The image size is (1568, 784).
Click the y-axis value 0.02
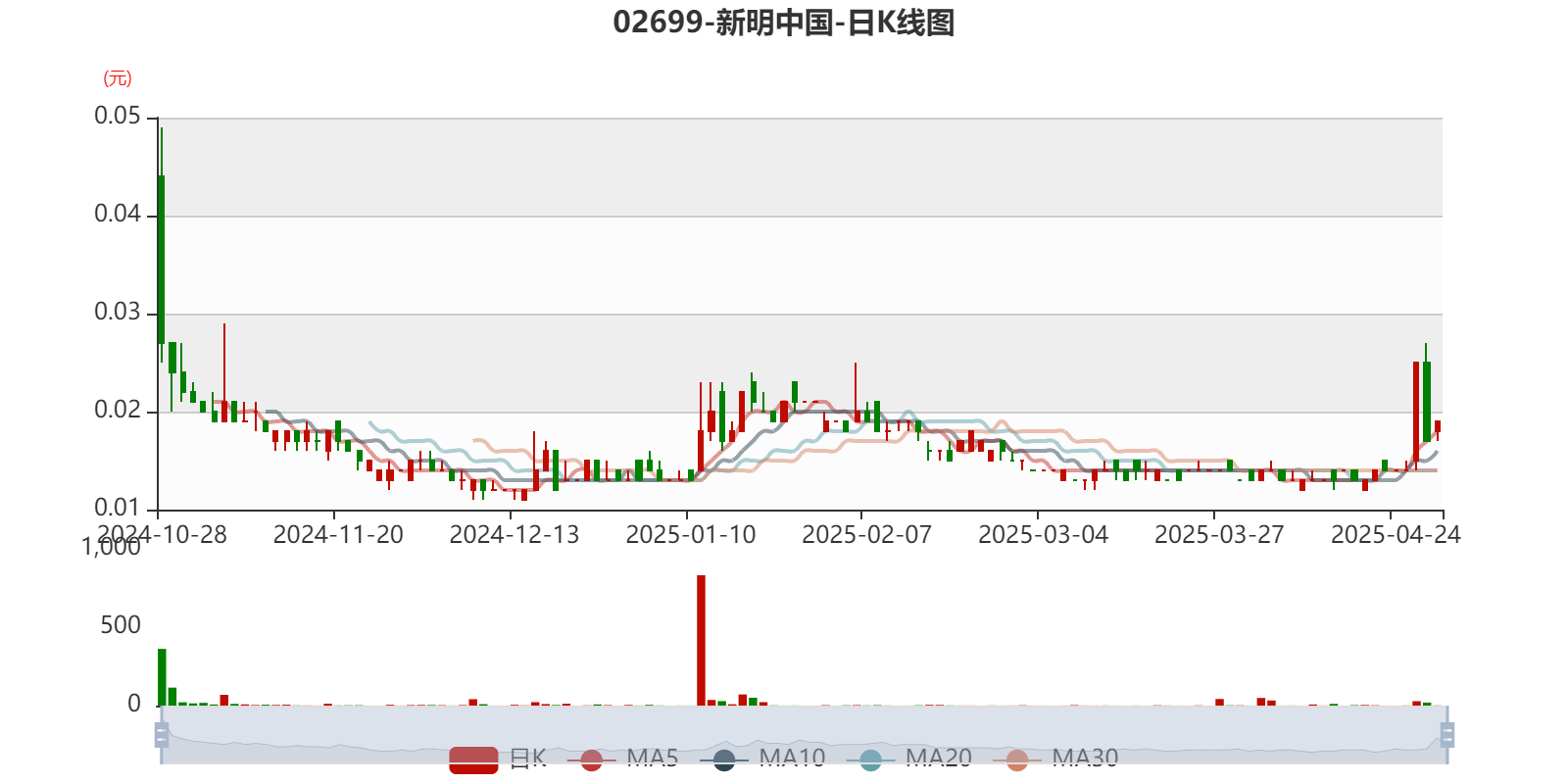[x=118, y=411]
